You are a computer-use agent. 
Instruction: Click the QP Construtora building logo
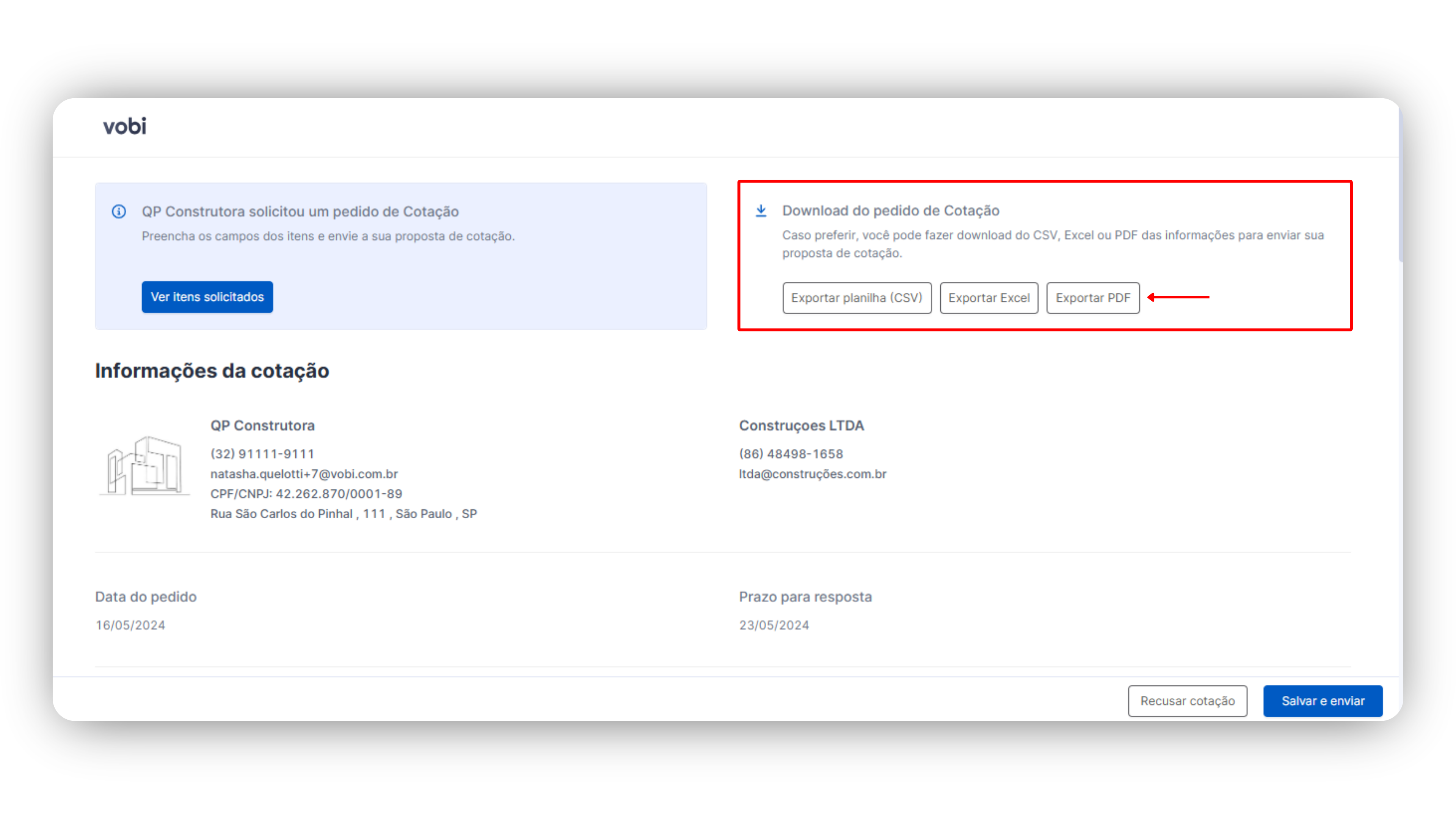pyautogui.click(x=145, y=466)
